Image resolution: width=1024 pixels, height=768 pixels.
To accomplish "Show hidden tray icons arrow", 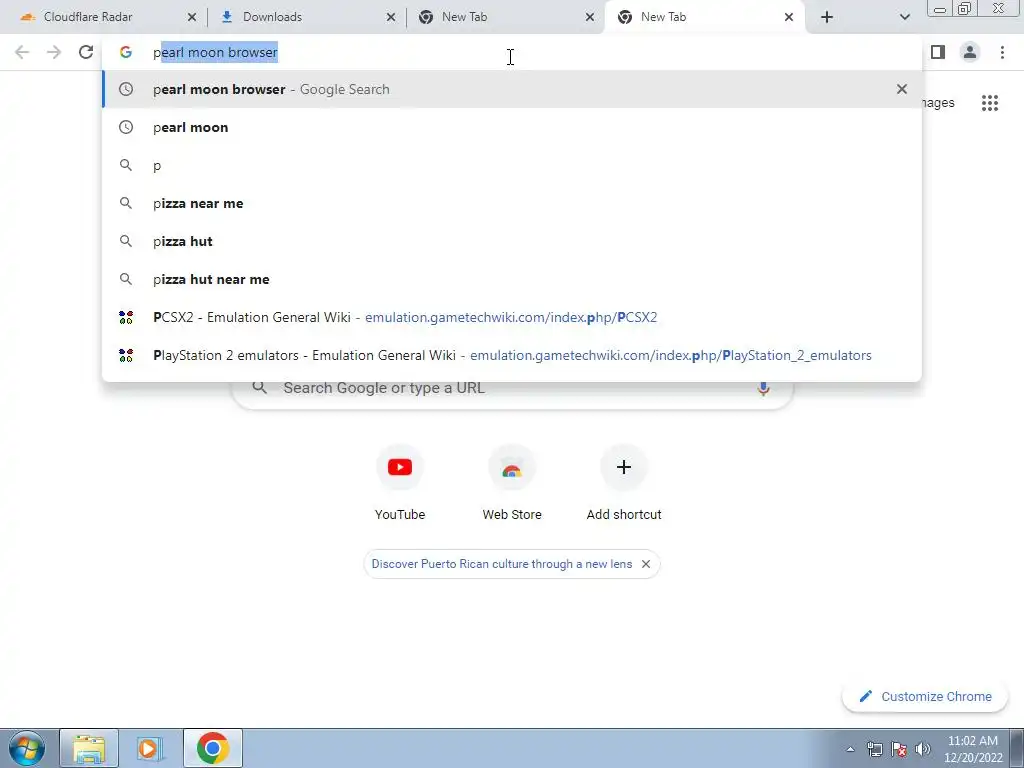I will coord(850,749).
